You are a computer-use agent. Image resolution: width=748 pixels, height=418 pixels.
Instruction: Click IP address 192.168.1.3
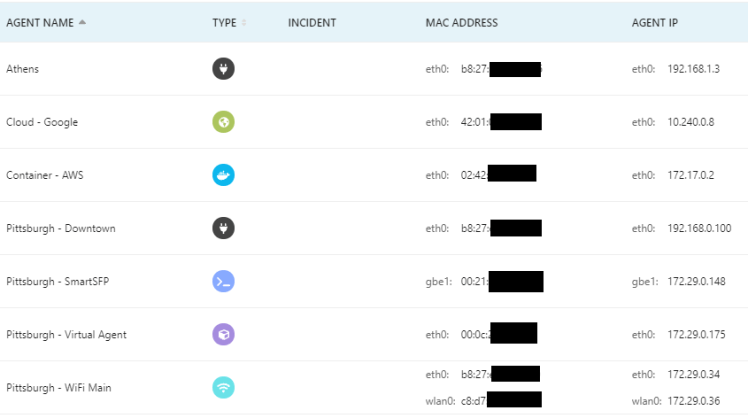click(693, 69)
